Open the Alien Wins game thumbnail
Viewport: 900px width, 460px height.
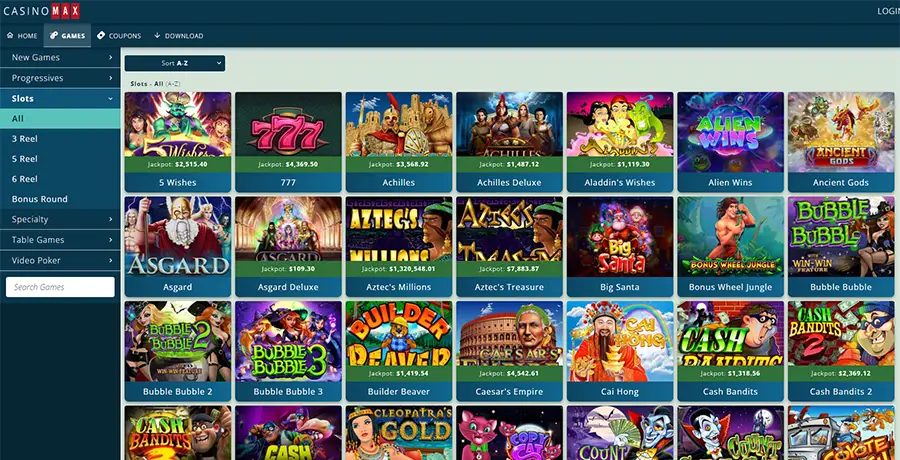(x=730, y=132)
